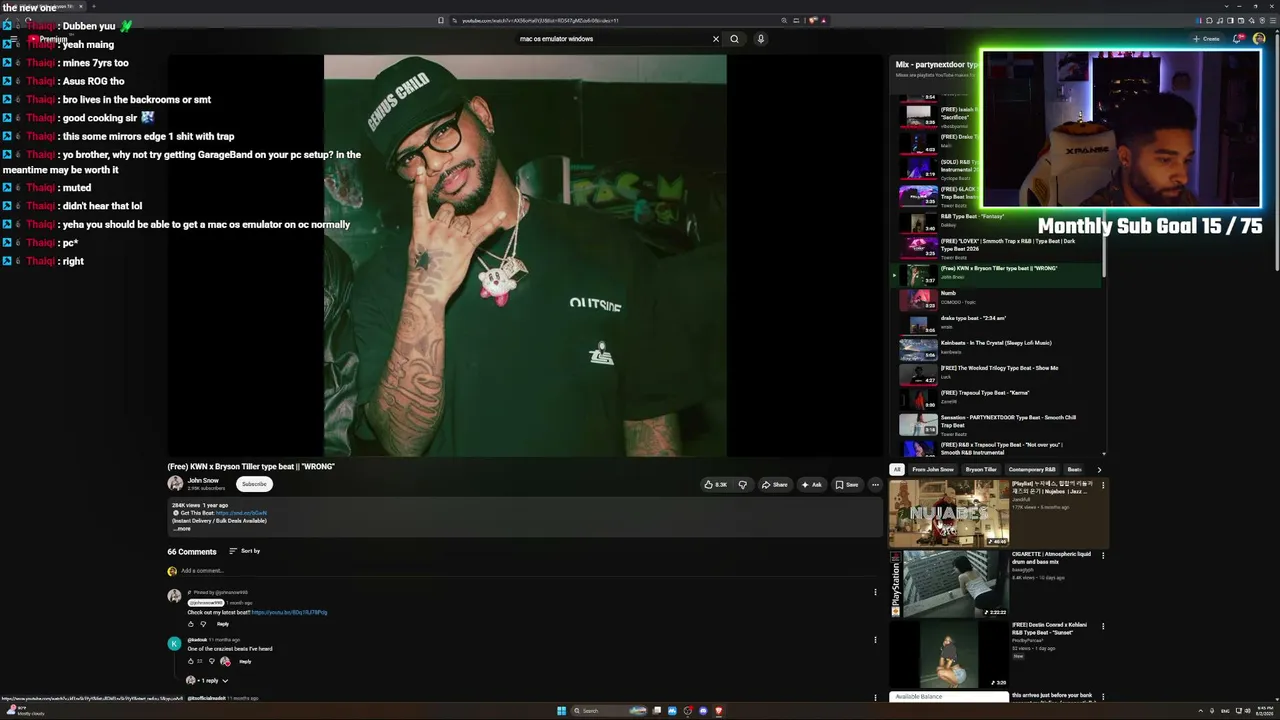Click the Create button in header
Viewport: 1280px width, 720px height.
pyautogui.click(x=1206, y=39)
